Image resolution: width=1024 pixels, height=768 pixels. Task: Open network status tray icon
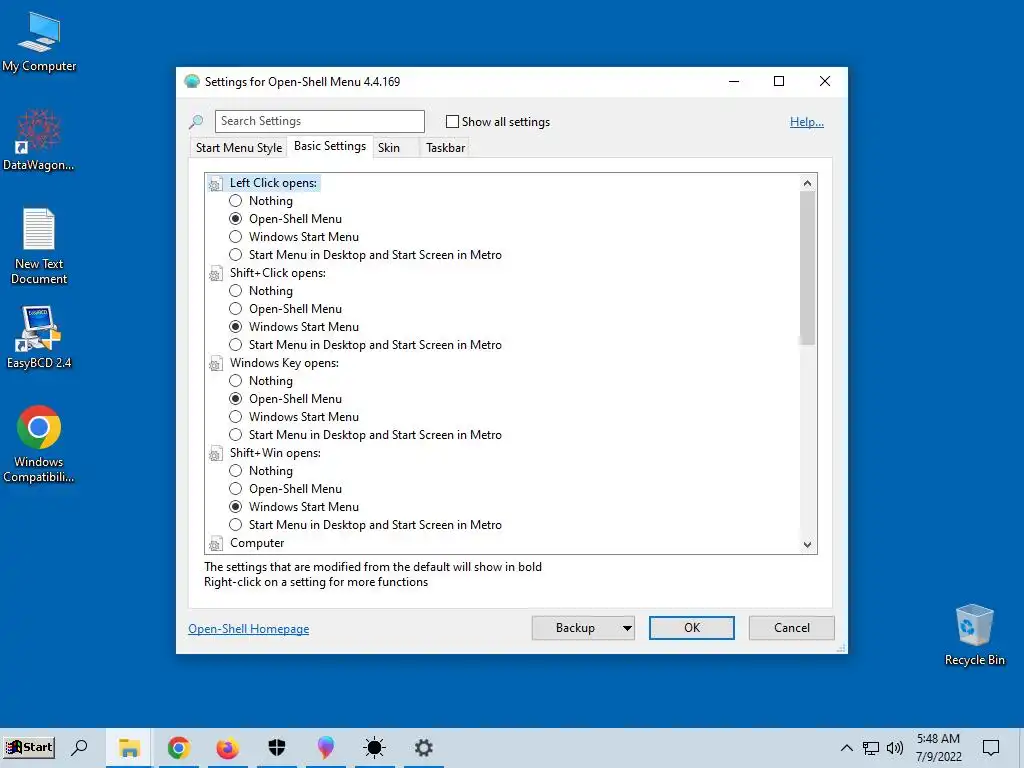click(871, 748)
